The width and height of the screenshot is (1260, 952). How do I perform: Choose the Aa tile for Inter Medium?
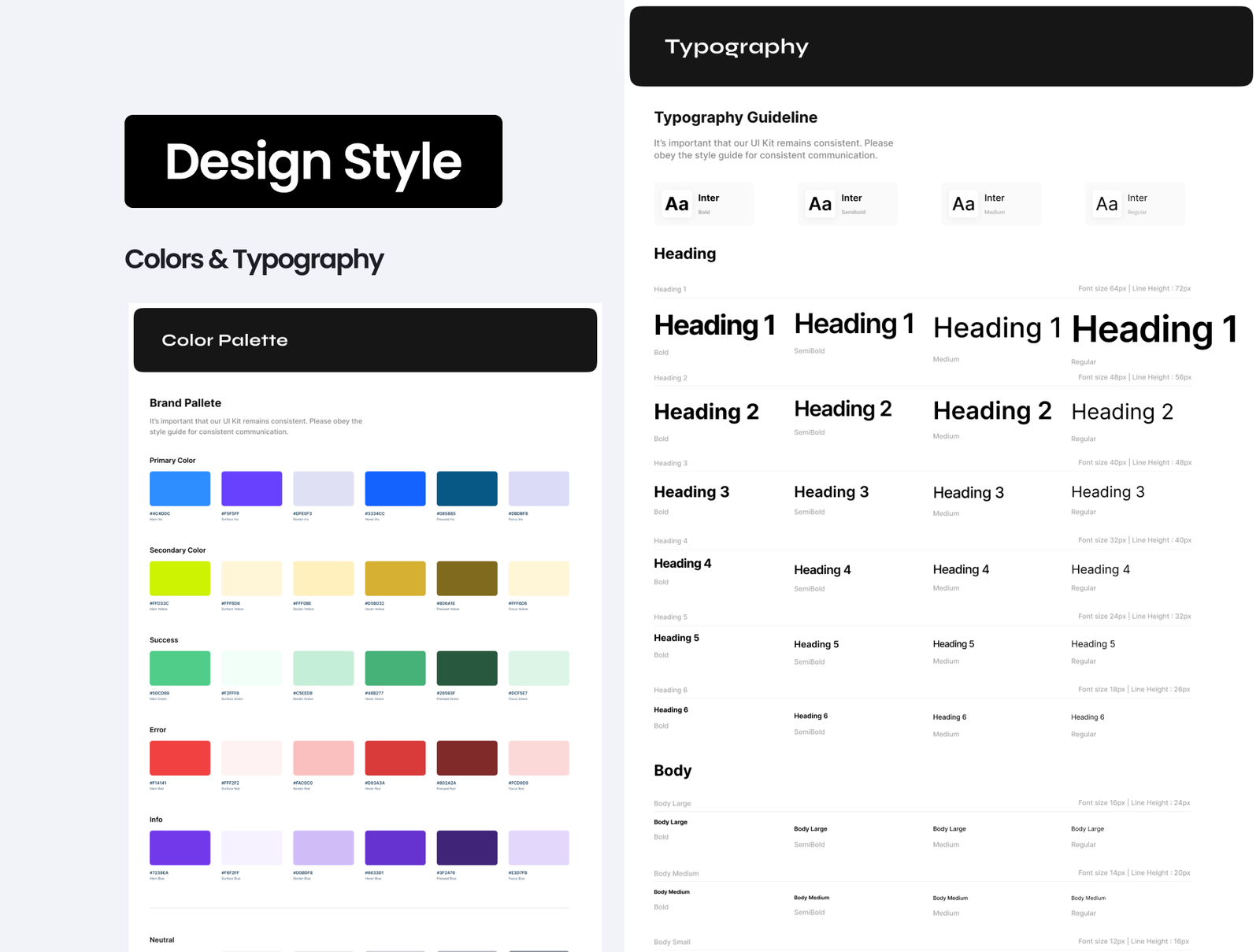(x=990, y=204)
